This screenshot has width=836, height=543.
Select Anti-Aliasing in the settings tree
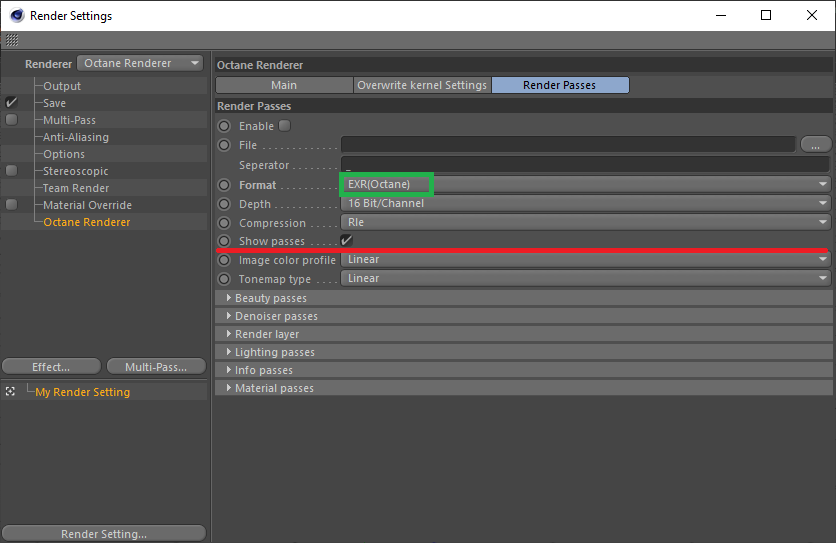76,137
